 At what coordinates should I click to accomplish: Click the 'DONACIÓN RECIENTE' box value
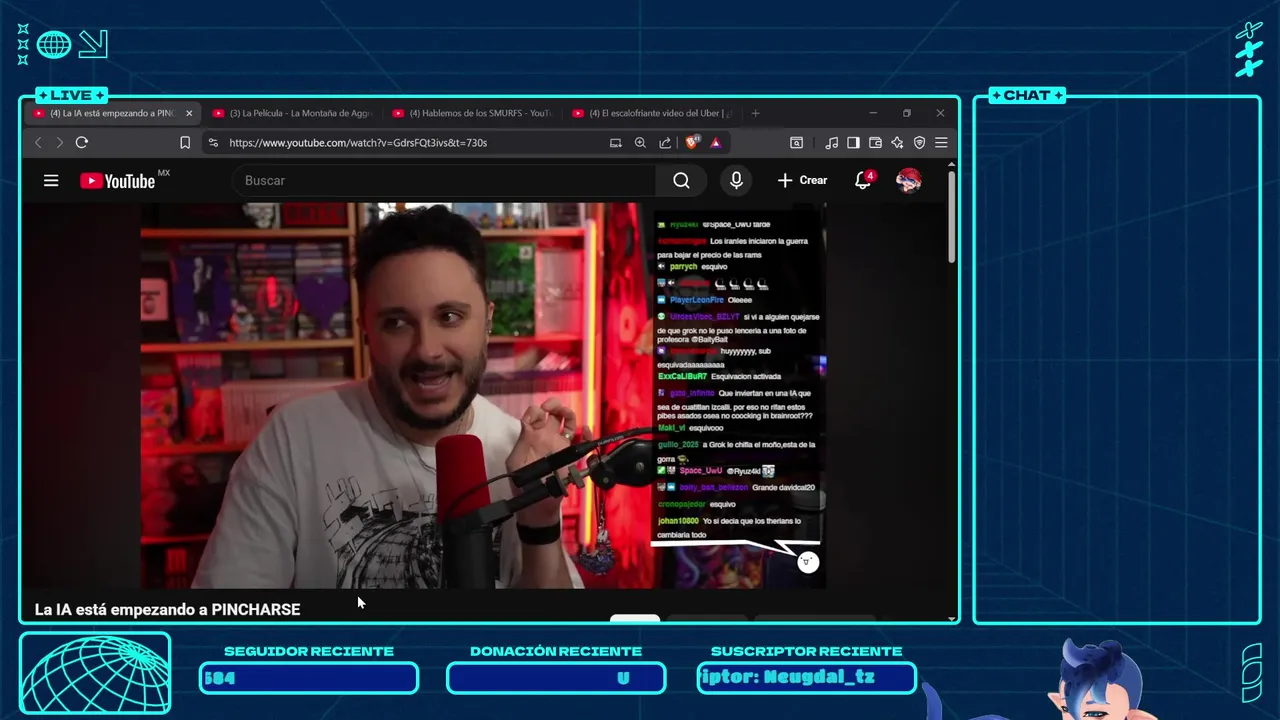[x=556, y=678]
